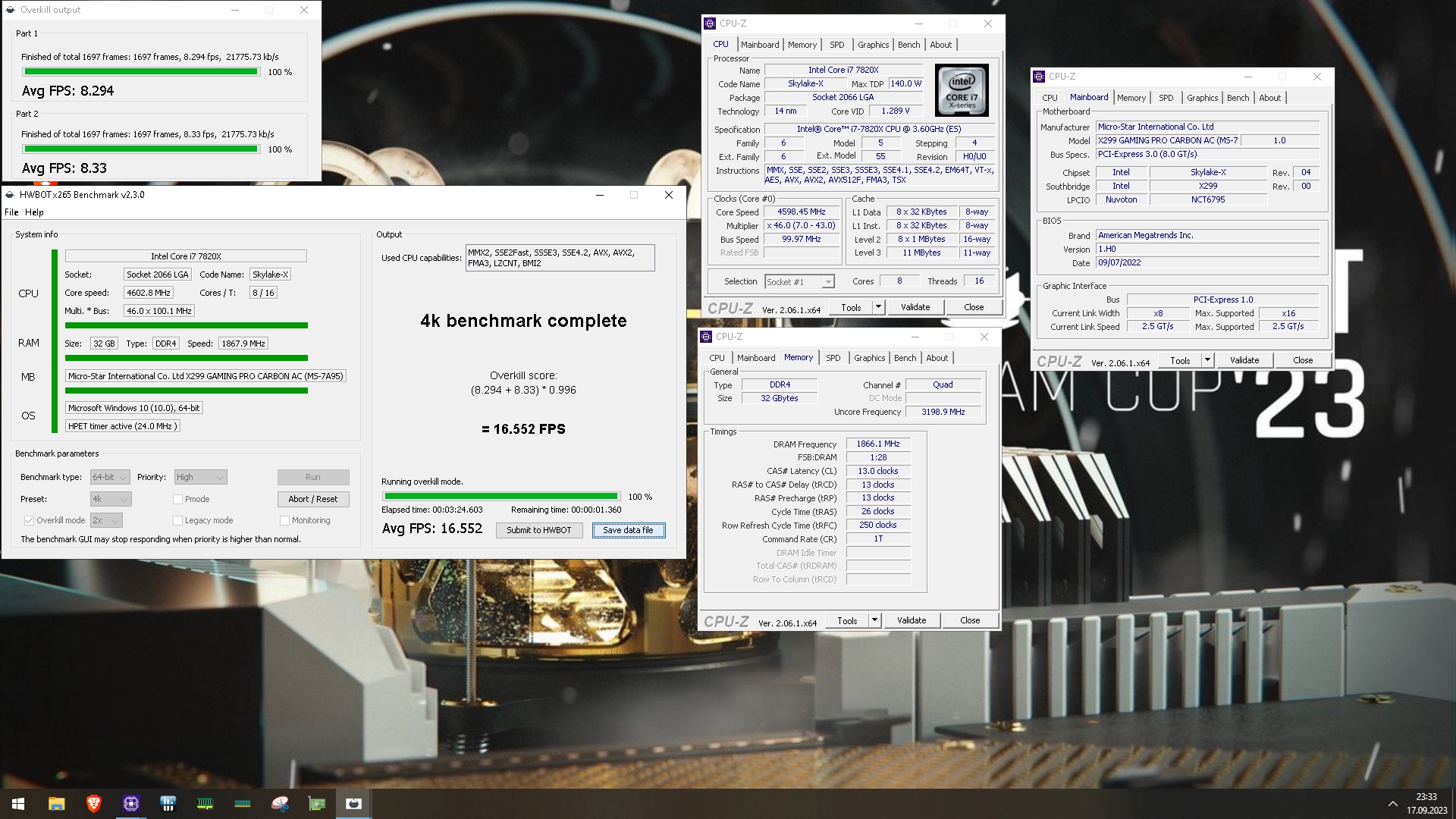Image resolution: width=1456 pixels, height=819 pixels.
Task: Open Priority High dropdown
Action: 201,477
